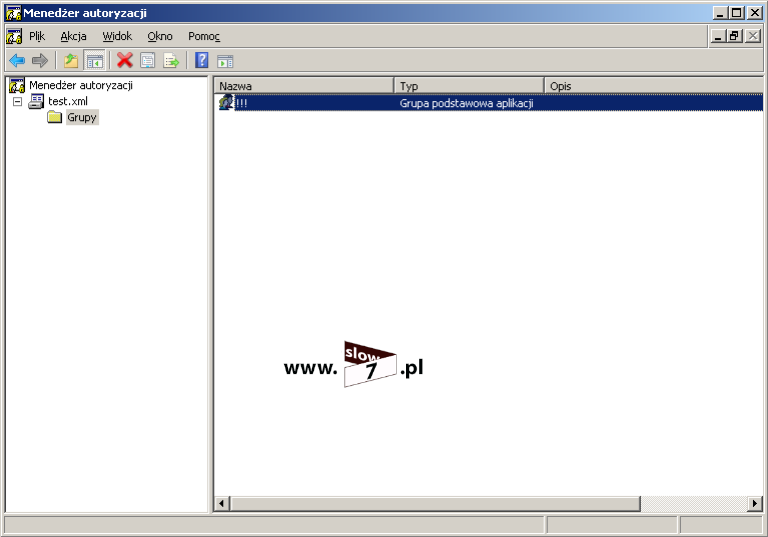
Task: Select the Grupy tree node
Action: click(x=82, y=117)
